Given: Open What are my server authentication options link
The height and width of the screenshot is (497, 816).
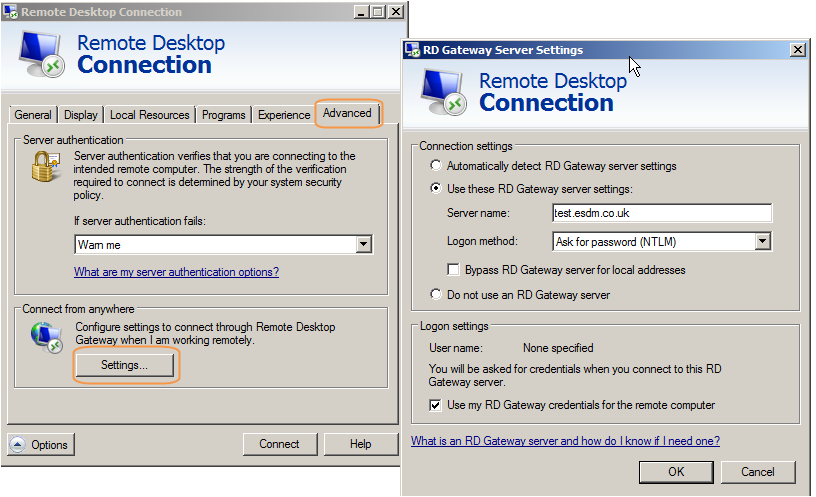Looking at the screenshot, I should click(176, 272).
